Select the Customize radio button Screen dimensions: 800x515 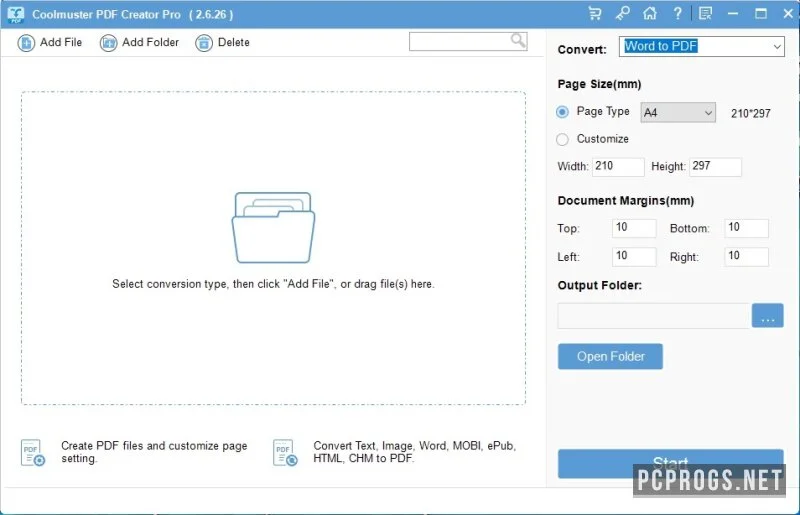[x=562, y=139]
